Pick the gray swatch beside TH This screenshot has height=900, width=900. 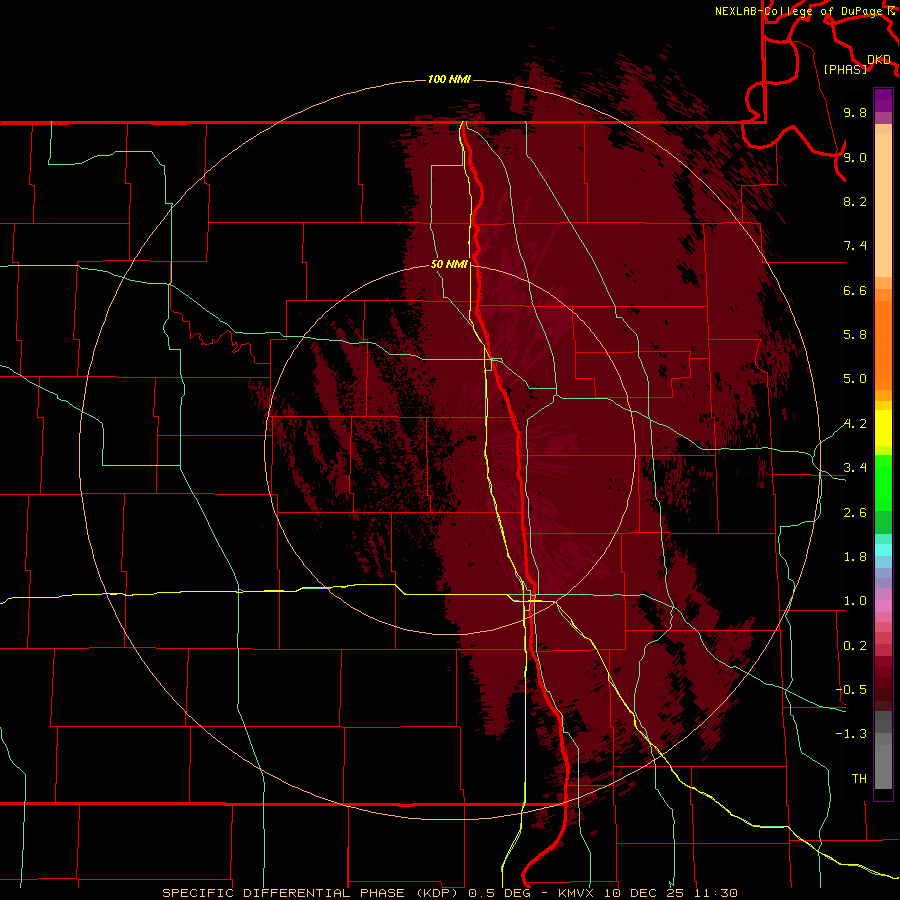(x=883, y=769)
